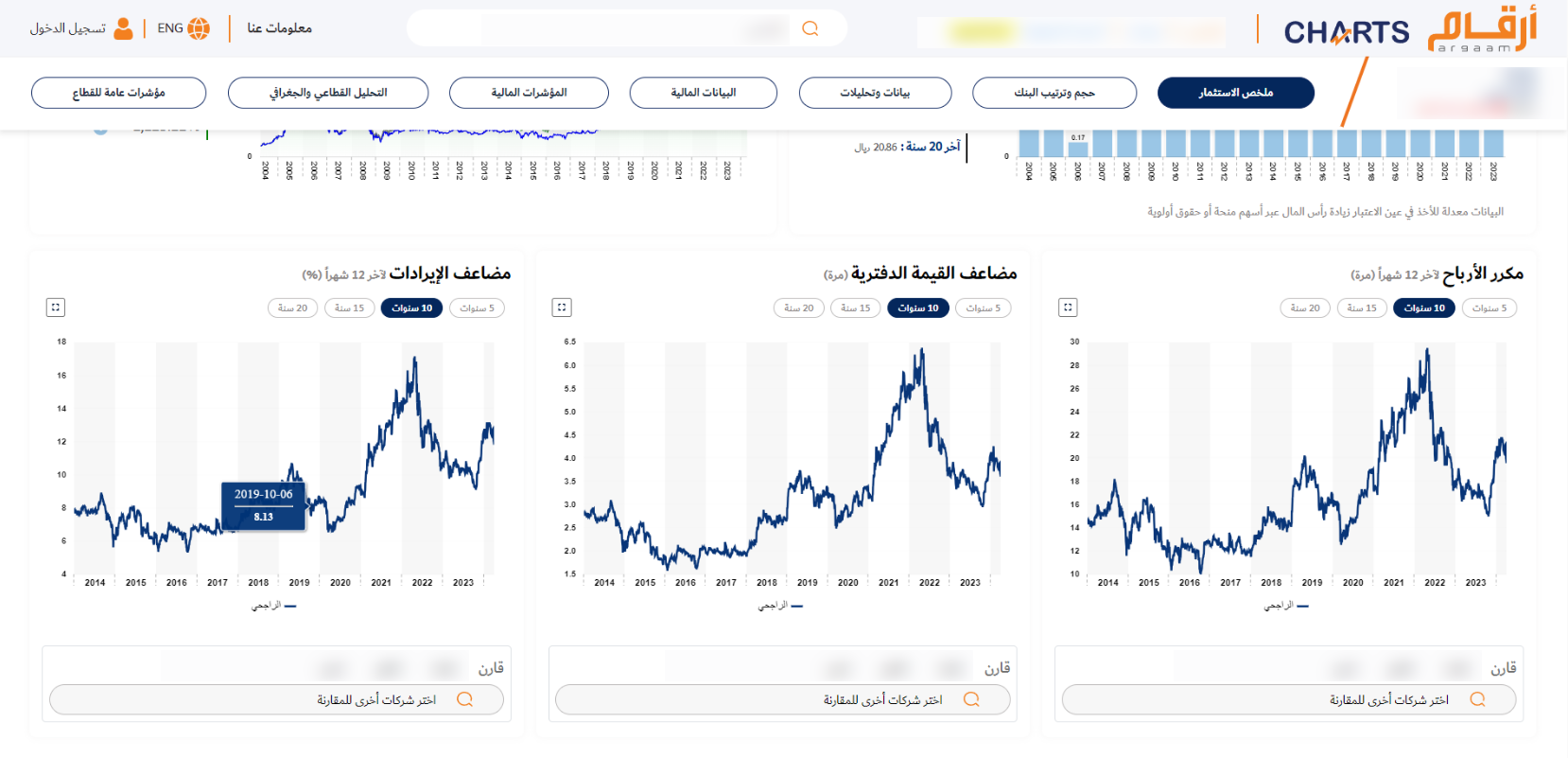Click the magnifier in the revenue comparison field
Image resolution: width=1568 pixels, height=758 pixels.
tap(465, 699)
